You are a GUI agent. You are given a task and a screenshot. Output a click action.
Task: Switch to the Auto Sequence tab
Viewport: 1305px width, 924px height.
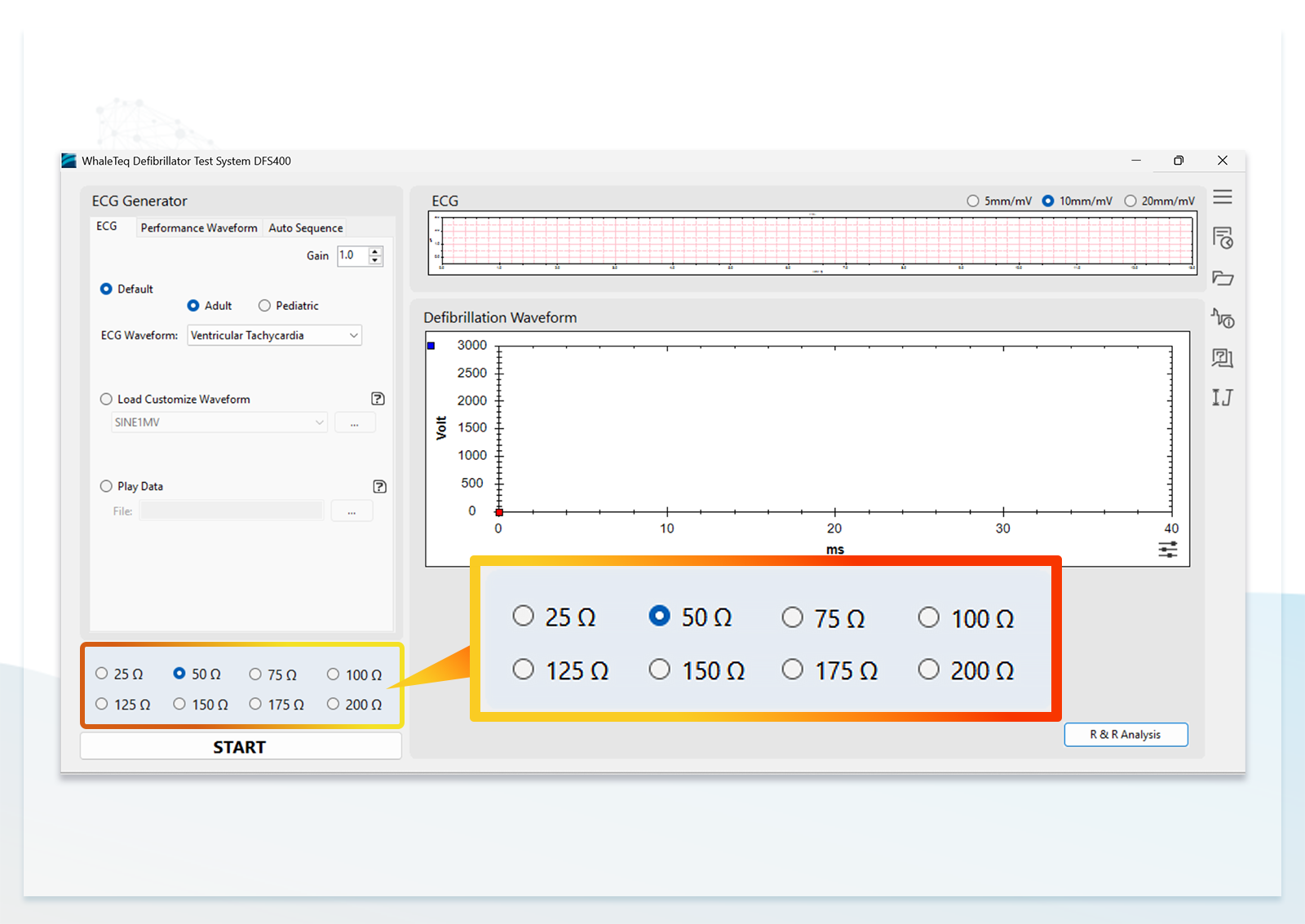coord(306,228)
